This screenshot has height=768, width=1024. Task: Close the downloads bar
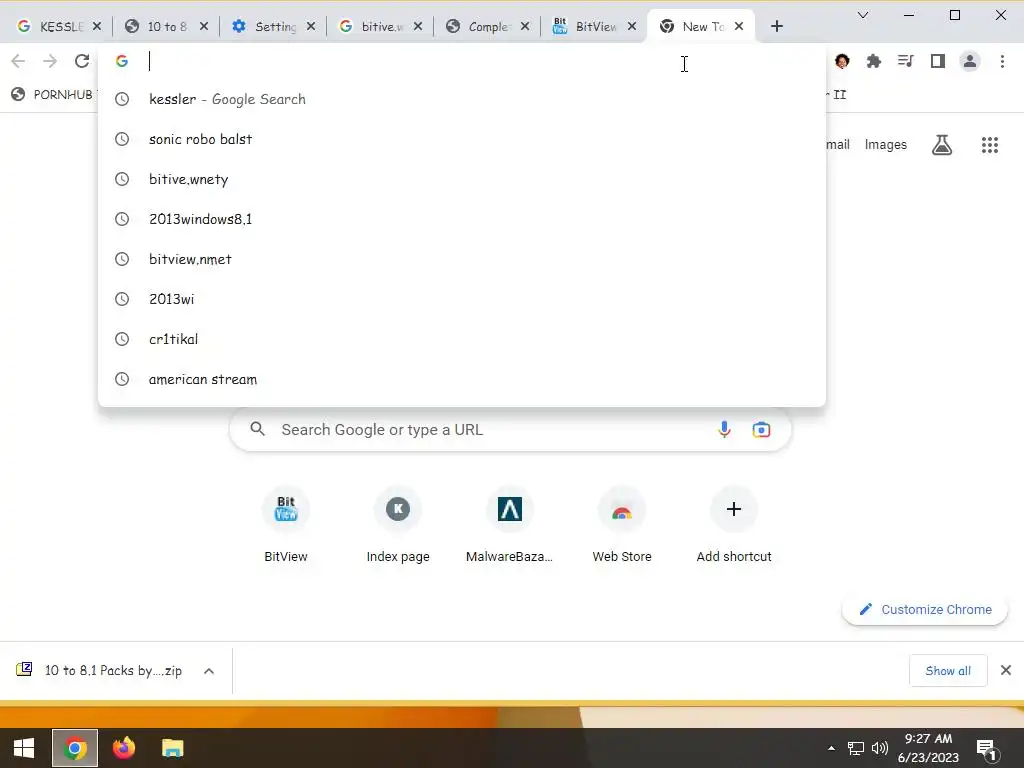[1006, 670]
